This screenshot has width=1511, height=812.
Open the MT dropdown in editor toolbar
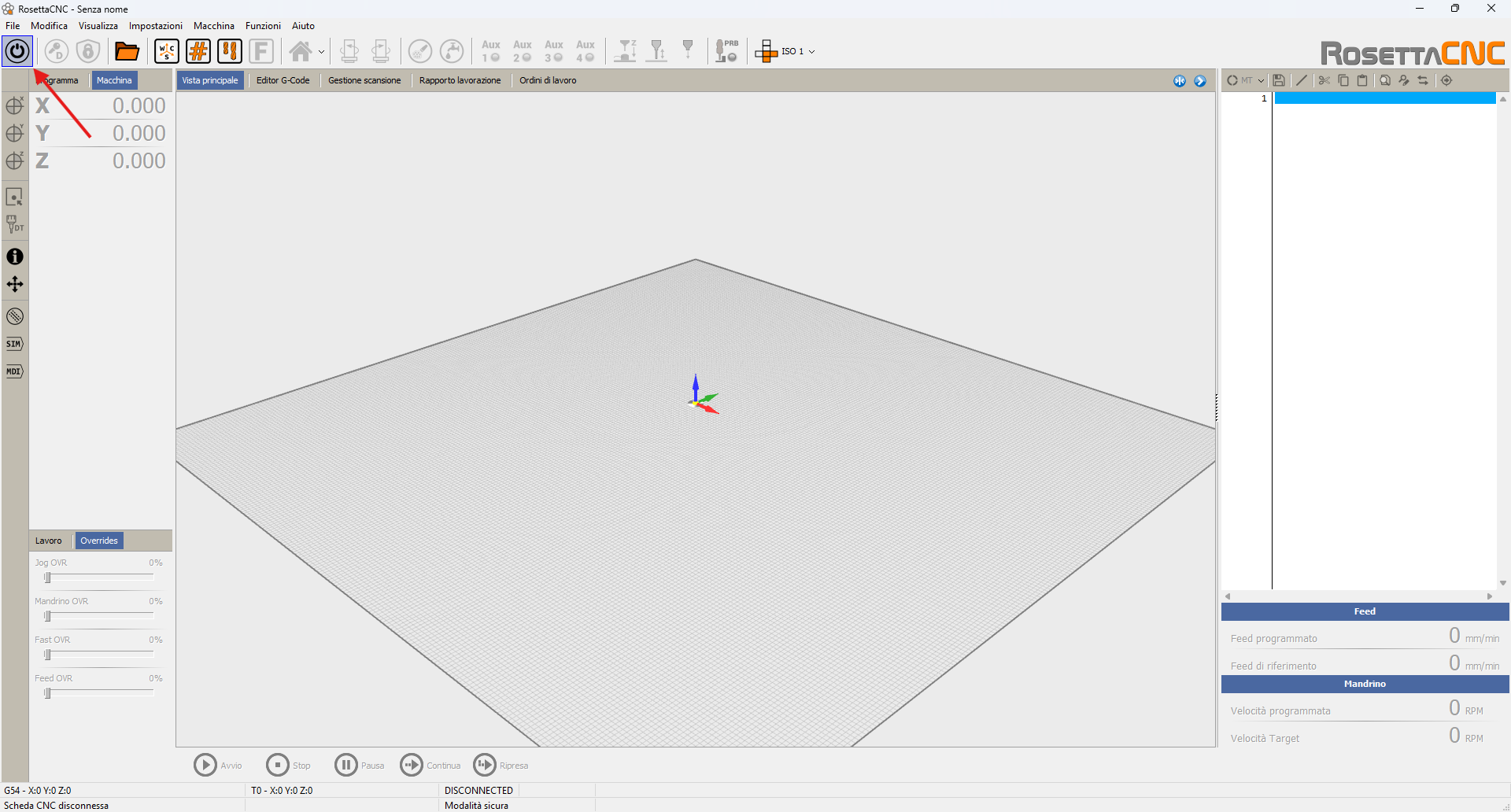pyautogui.click(x=1261, y=80)
